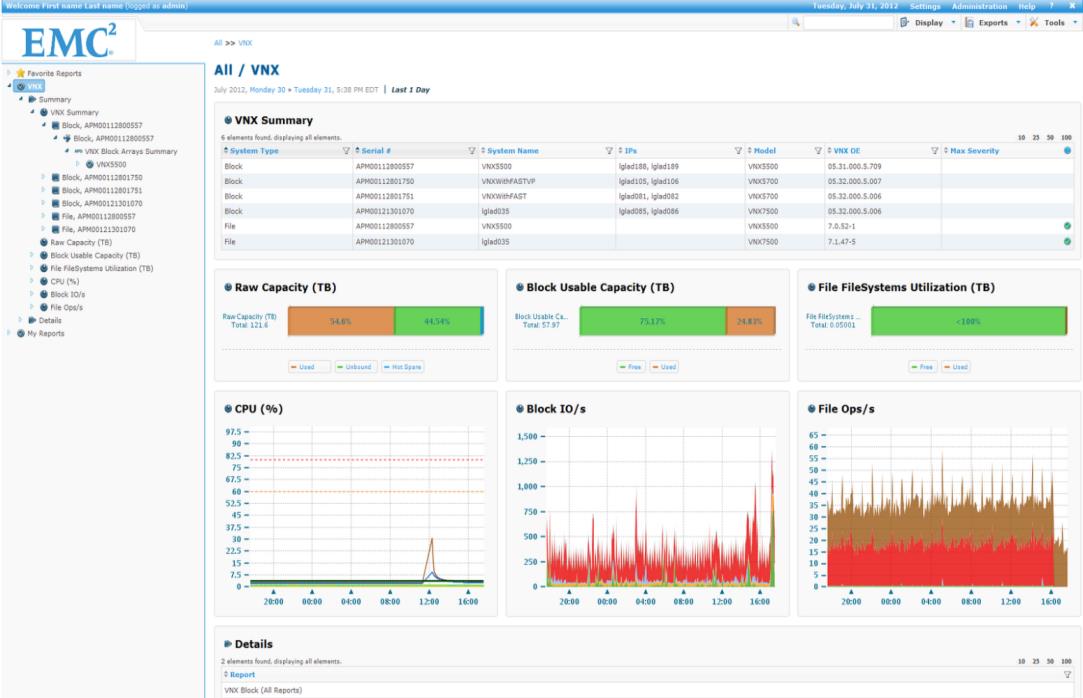
Task: Select CPU (%) label in the navigation tree
Action: 65,282
